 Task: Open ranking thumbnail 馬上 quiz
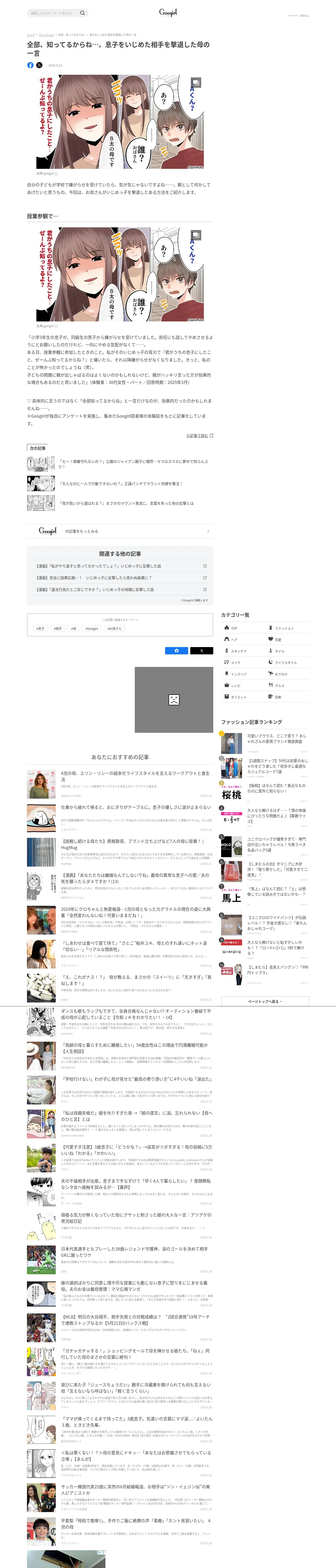(232, 897)
